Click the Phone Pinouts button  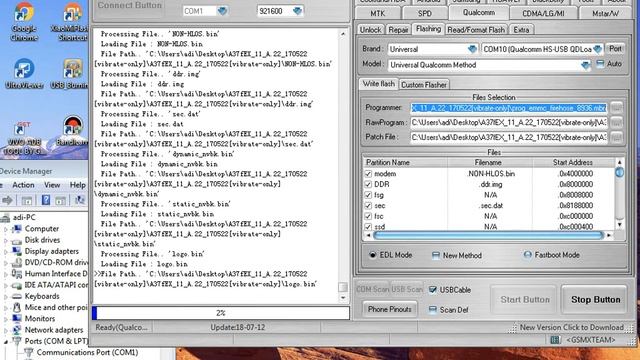(389, 309)
